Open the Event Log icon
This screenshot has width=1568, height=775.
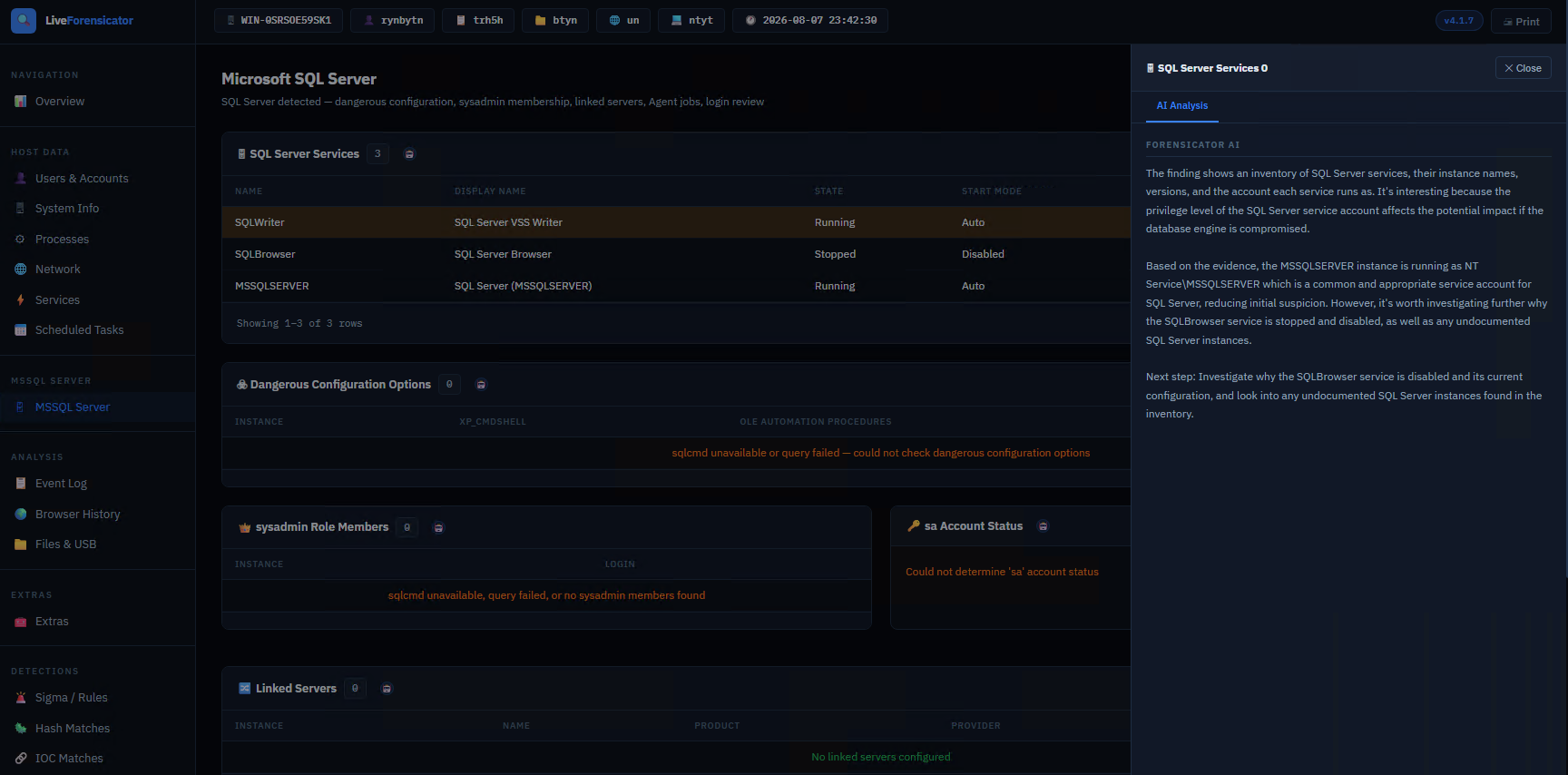coord(20,484)
